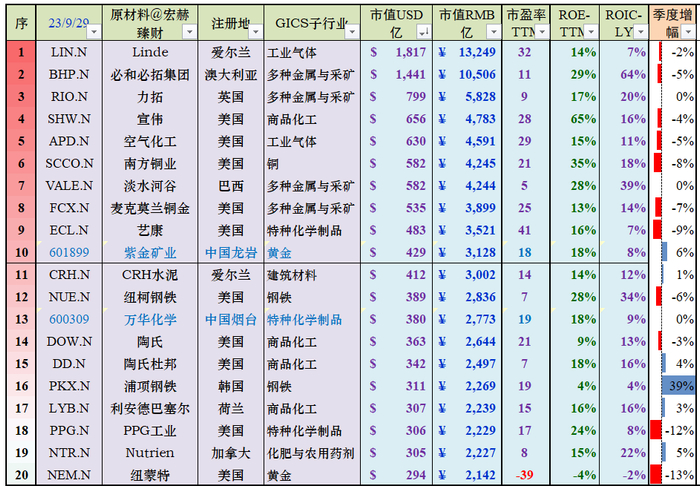The height and width of the screenshot is (486, 700).
Task: Open filter dropdown on 市盈率TTM column
Action: pyautogui.click(x=542, y=32)
